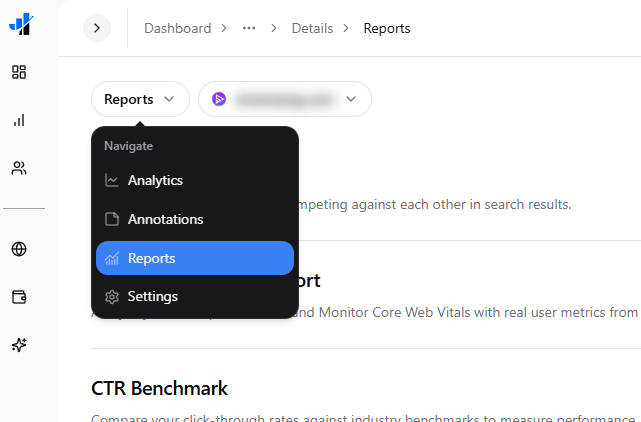Click the Details breadcrumb link
641x422 pixels.
tap(312, 28)
